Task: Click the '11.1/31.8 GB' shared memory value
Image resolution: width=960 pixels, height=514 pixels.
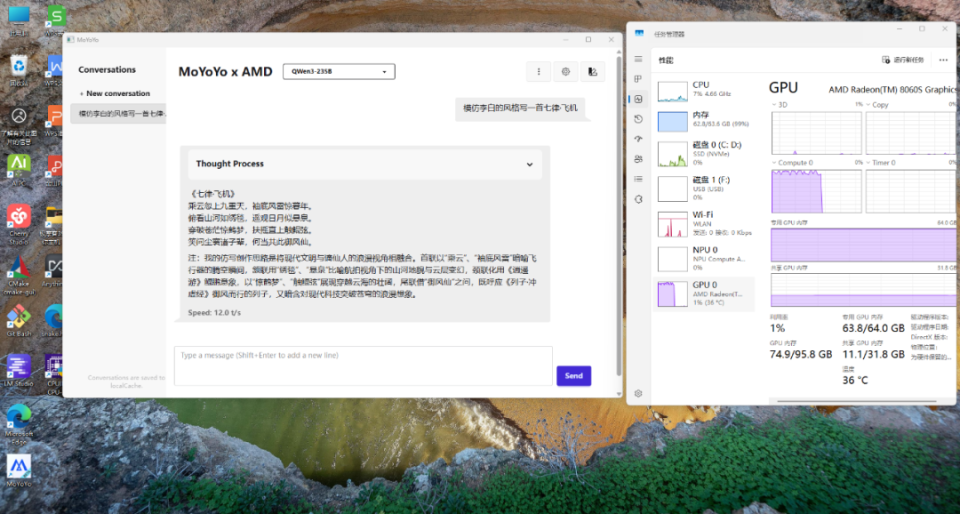Action: tap(873, 354)
